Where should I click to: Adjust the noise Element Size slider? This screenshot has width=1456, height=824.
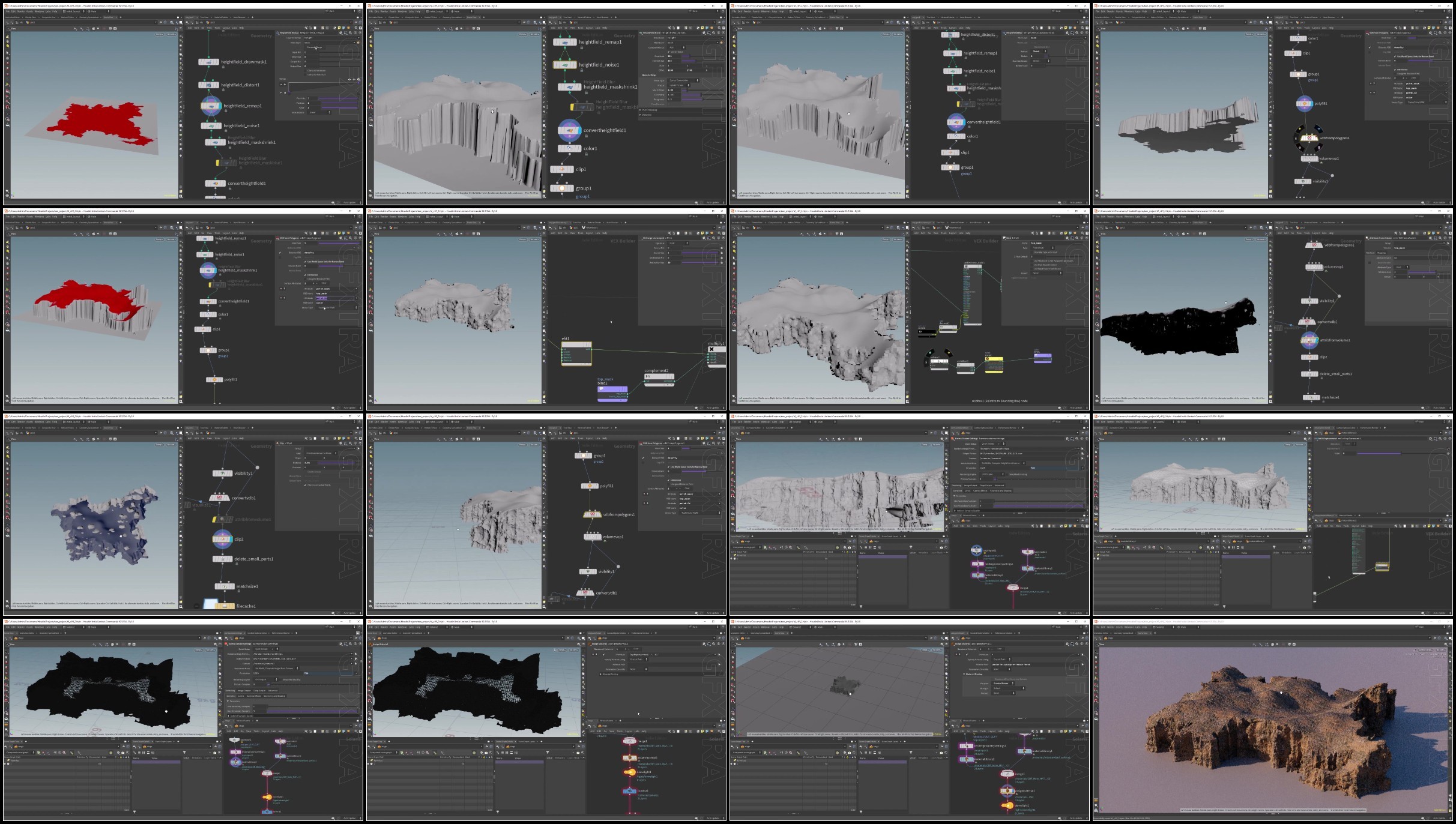702,61
